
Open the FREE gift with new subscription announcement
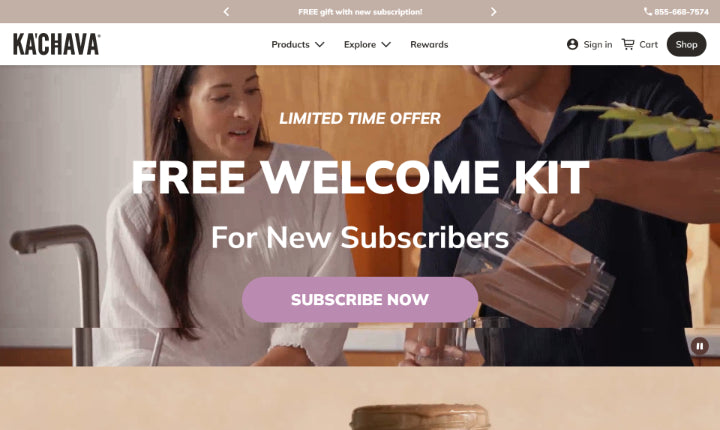[x=360, y=12]
